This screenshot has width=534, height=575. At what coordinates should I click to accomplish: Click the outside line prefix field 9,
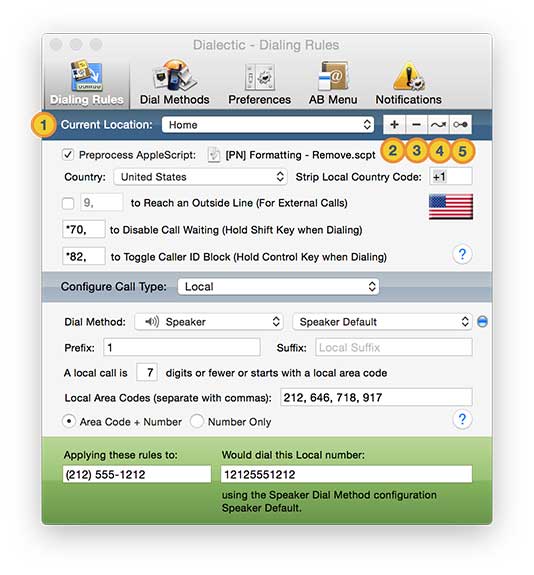tap(102, 202)
